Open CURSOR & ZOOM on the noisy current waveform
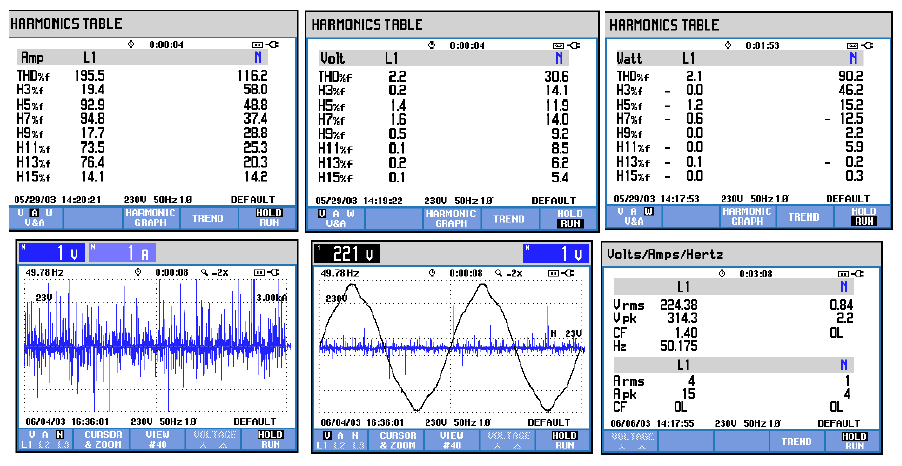The height and width of the screenshot is (466, 902). (x=101, y=440)
